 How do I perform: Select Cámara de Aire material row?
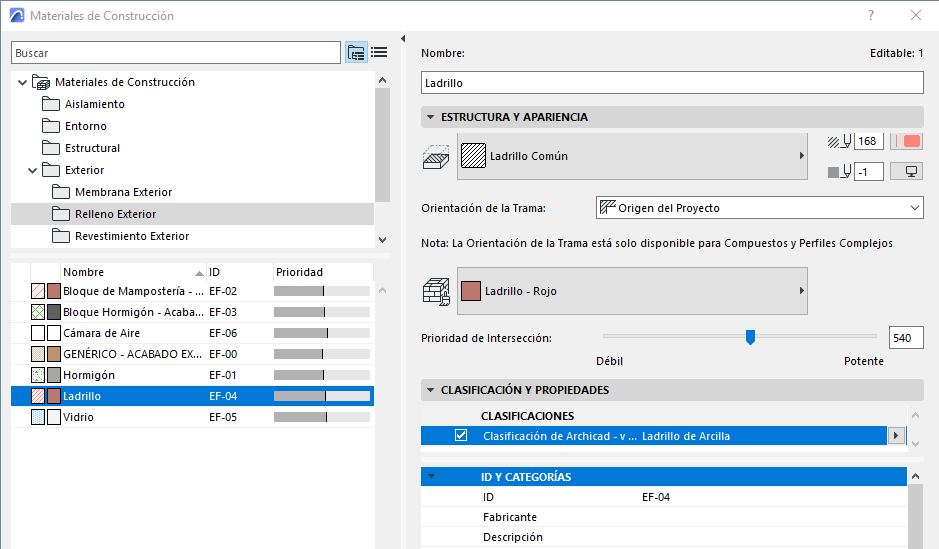[192, 333]
